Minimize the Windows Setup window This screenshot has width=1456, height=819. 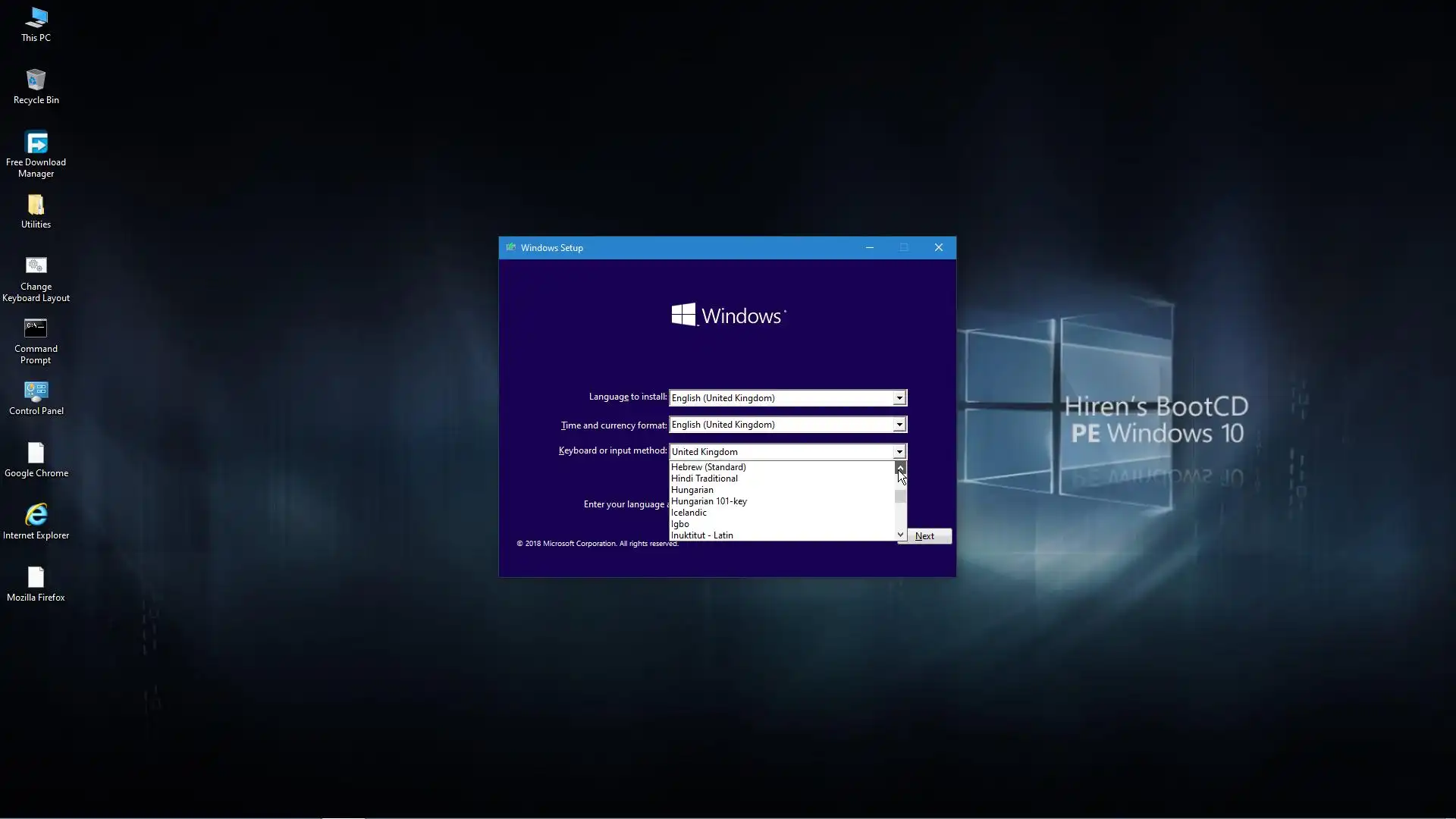coord(870,248)
